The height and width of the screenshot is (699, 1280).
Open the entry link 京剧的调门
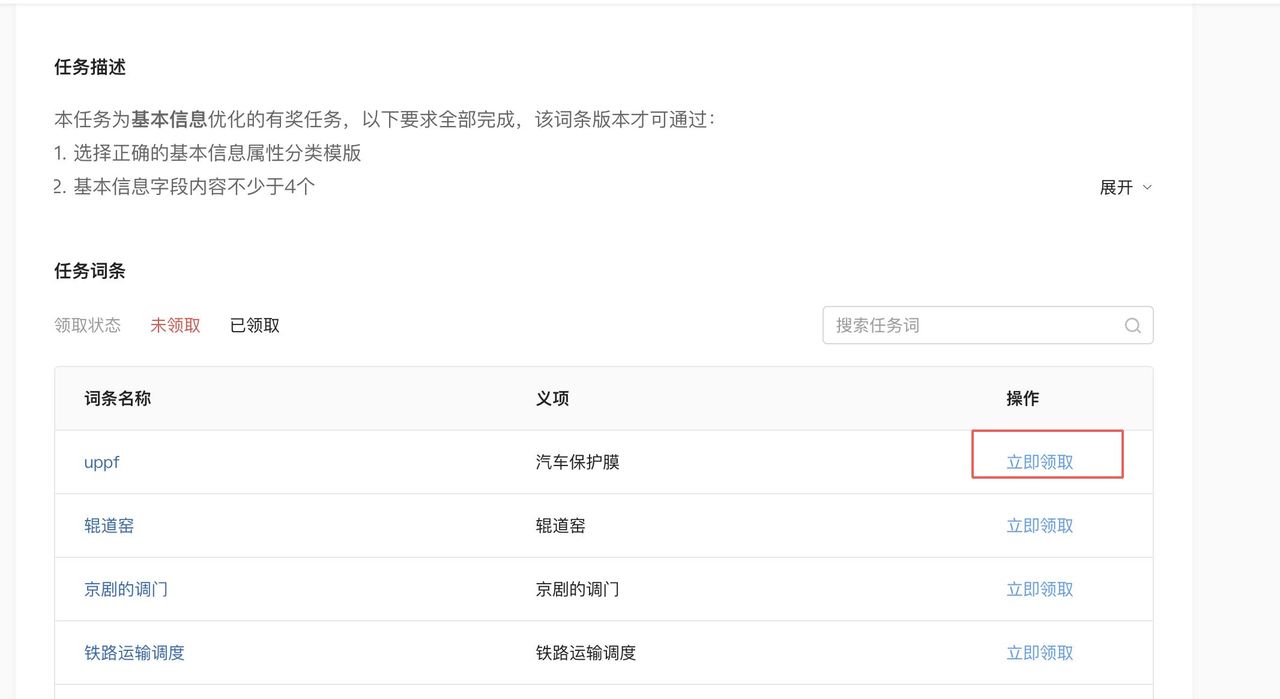point(125,589)
